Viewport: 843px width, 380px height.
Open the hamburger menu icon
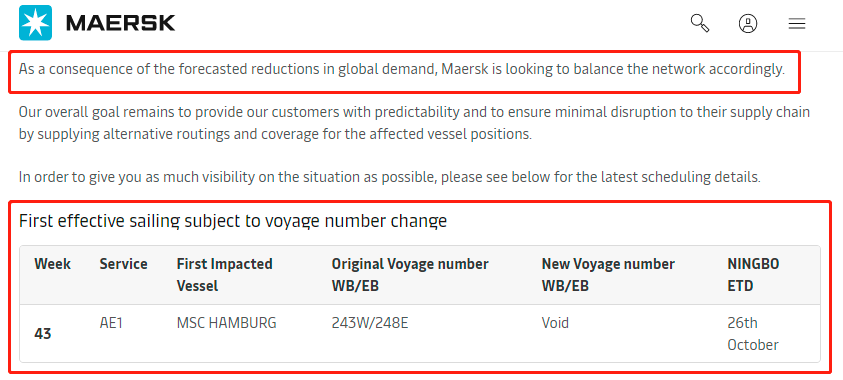pos(797,24)
